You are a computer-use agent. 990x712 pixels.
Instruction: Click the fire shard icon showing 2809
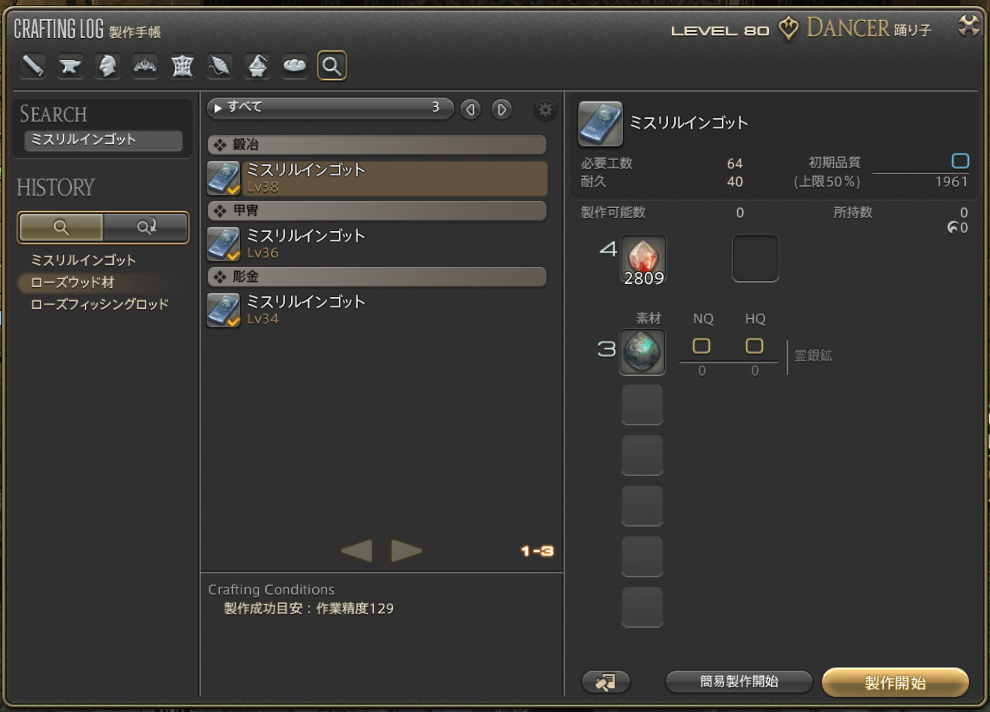point(643,259)
